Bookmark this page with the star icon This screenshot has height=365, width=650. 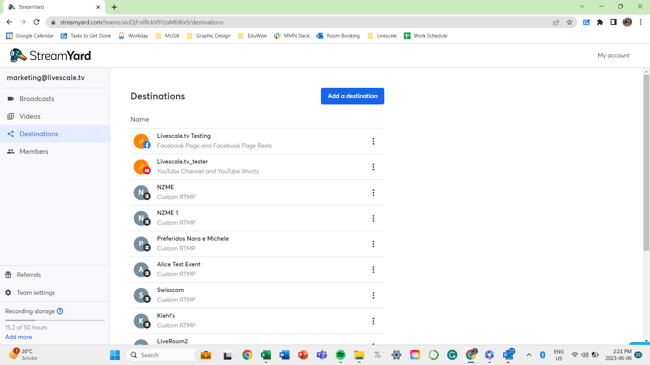(x=569, y=22)
